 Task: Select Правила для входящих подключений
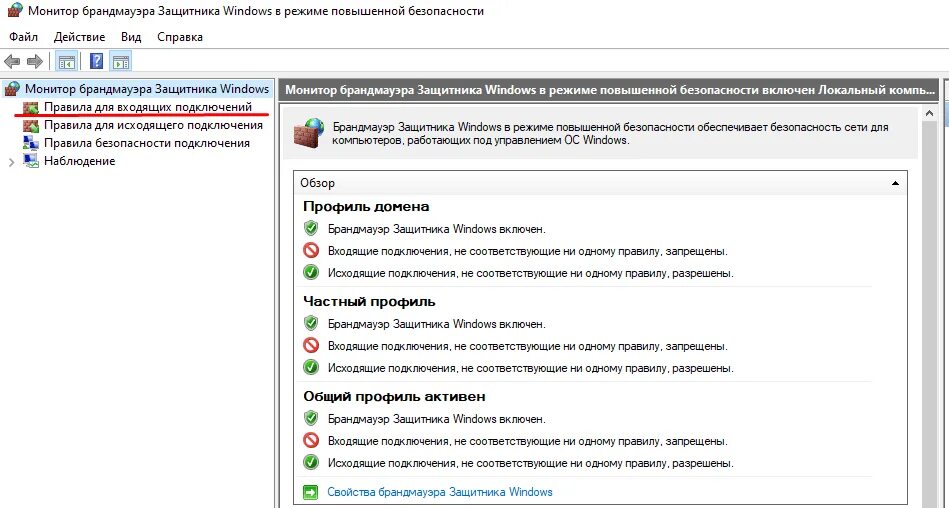pyautogui.click(x=148, y=107)
